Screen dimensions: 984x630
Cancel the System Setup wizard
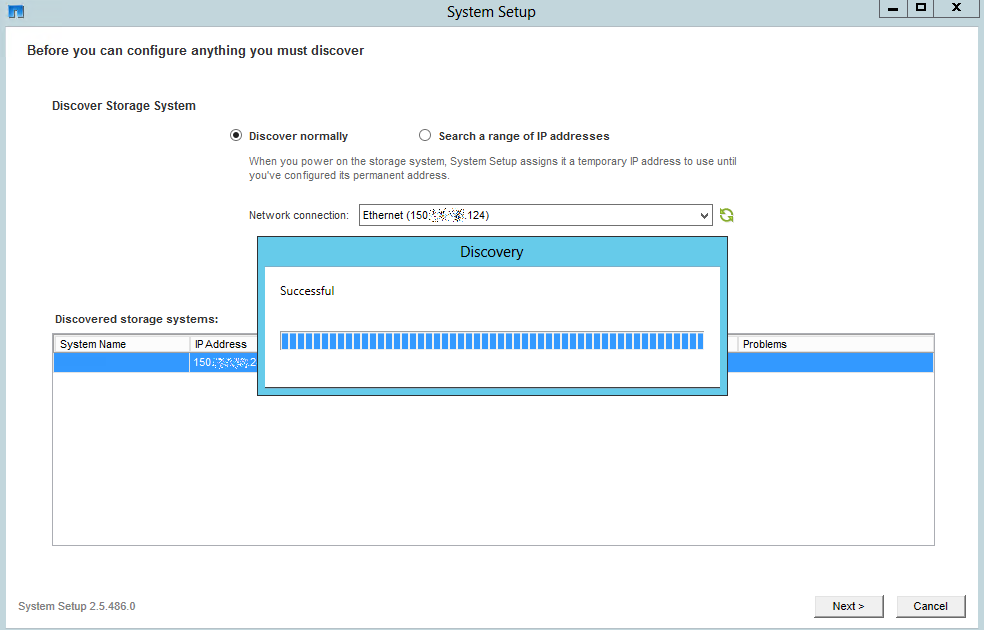pyautogui.click(x=930, y=606)
